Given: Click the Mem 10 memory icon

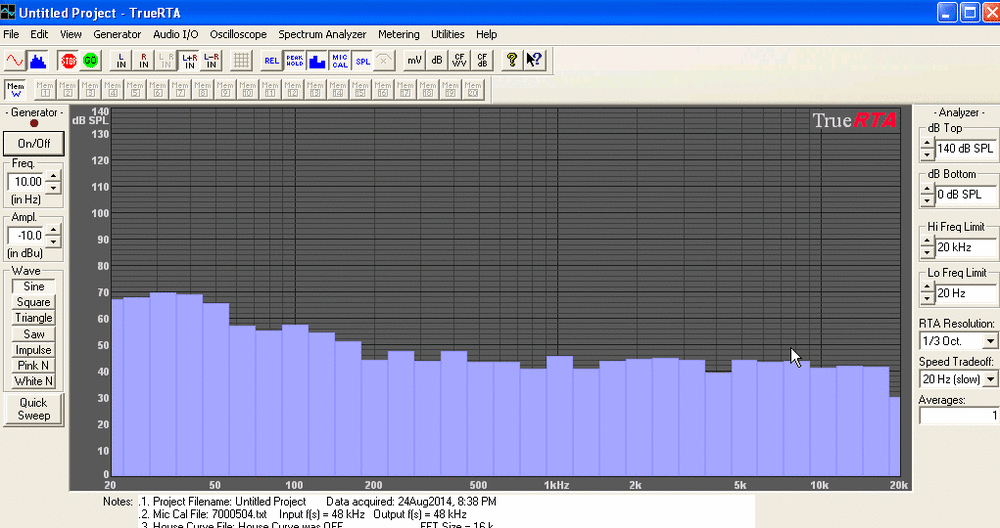Looking at the screenshot, I should click(247, 89).
